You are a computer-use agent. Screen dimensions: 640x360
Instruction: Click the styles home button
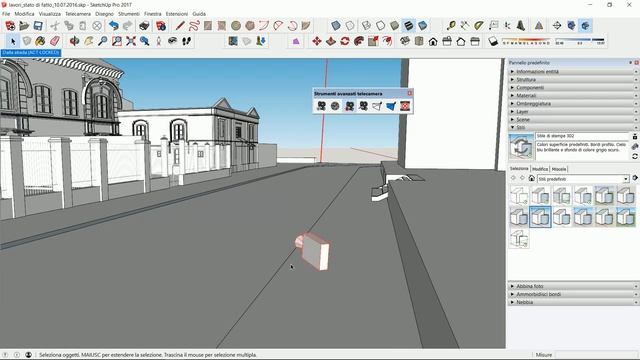531,178
